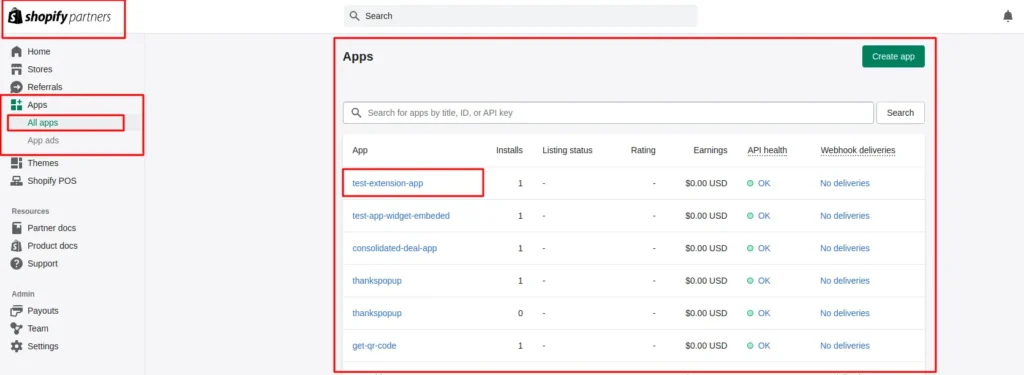
Task: Click the notification bell icon
Action: [x=1008, y=16]
